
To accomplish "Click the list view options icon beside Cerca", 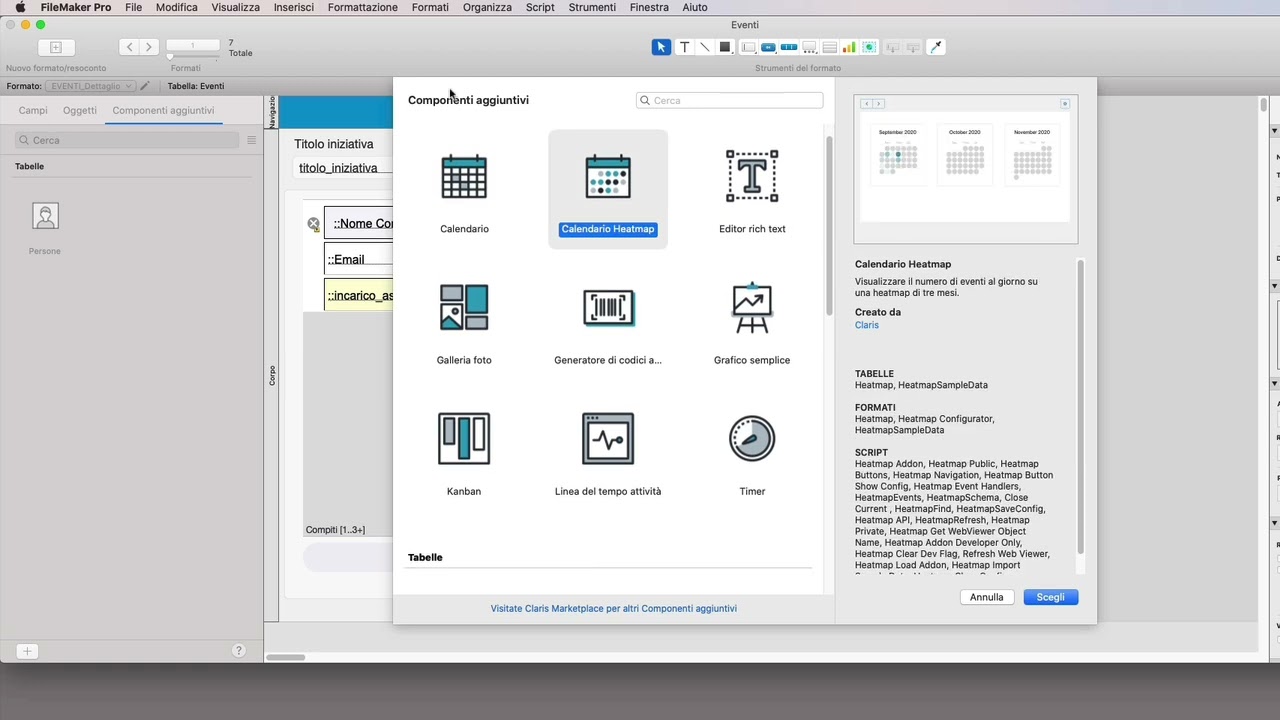I will click(252, 140).
